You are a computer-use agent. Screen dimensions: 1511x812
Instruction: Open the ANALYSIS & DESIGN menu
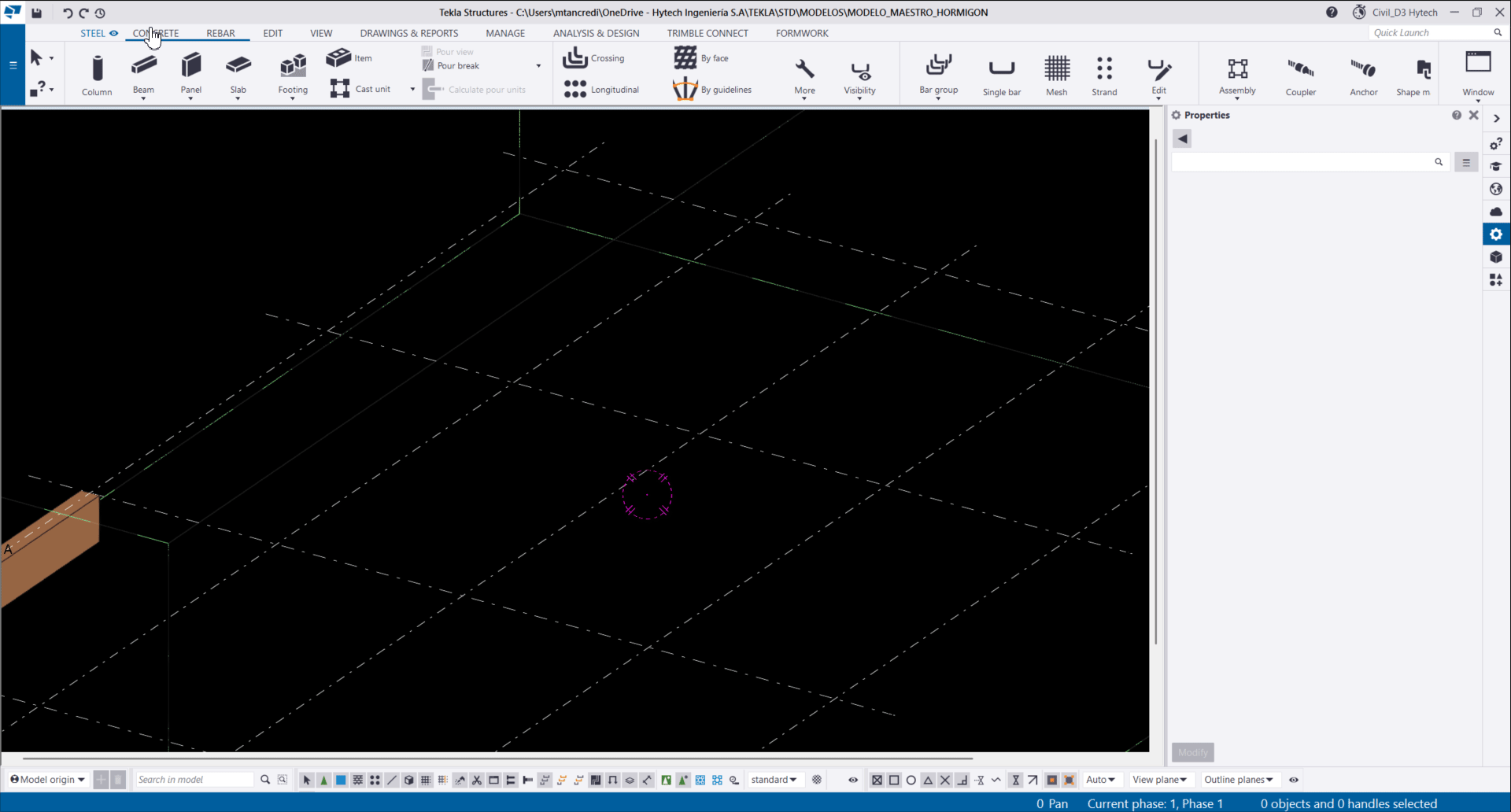point(596,33)
